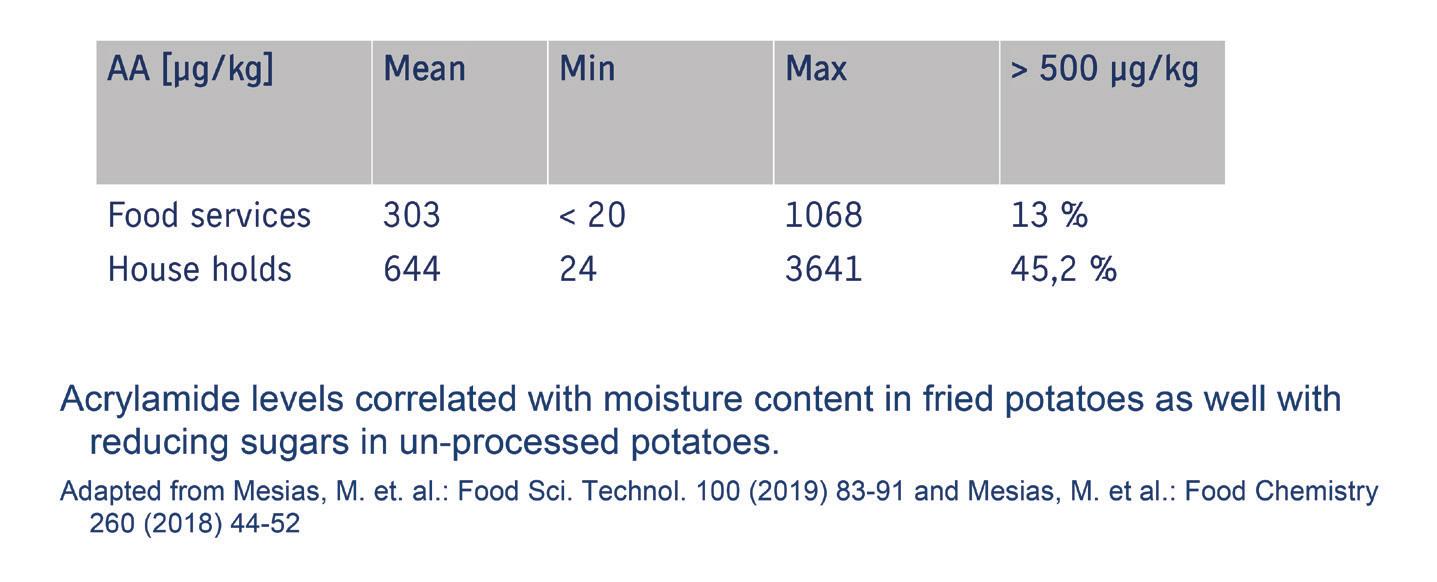Click the AA [µg/kg] header cell
The image size is (1437, 582).
pyautogui.click(x=190, y=71)
